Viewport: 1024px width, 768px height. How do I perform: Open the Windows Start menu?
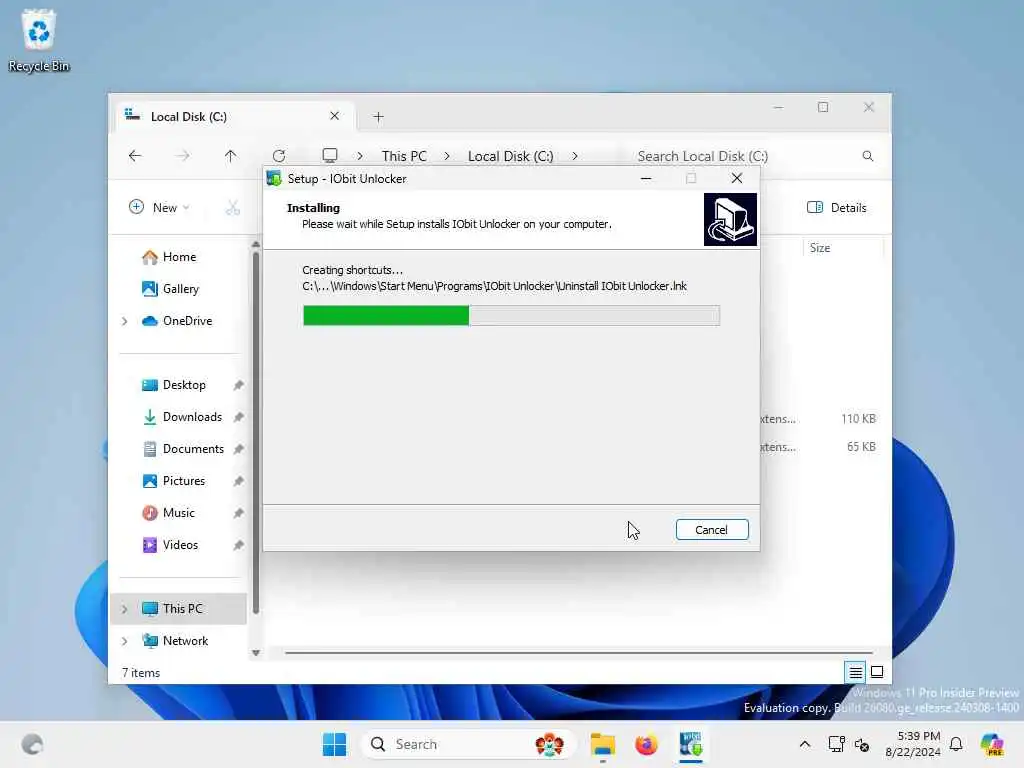(334, 744)
